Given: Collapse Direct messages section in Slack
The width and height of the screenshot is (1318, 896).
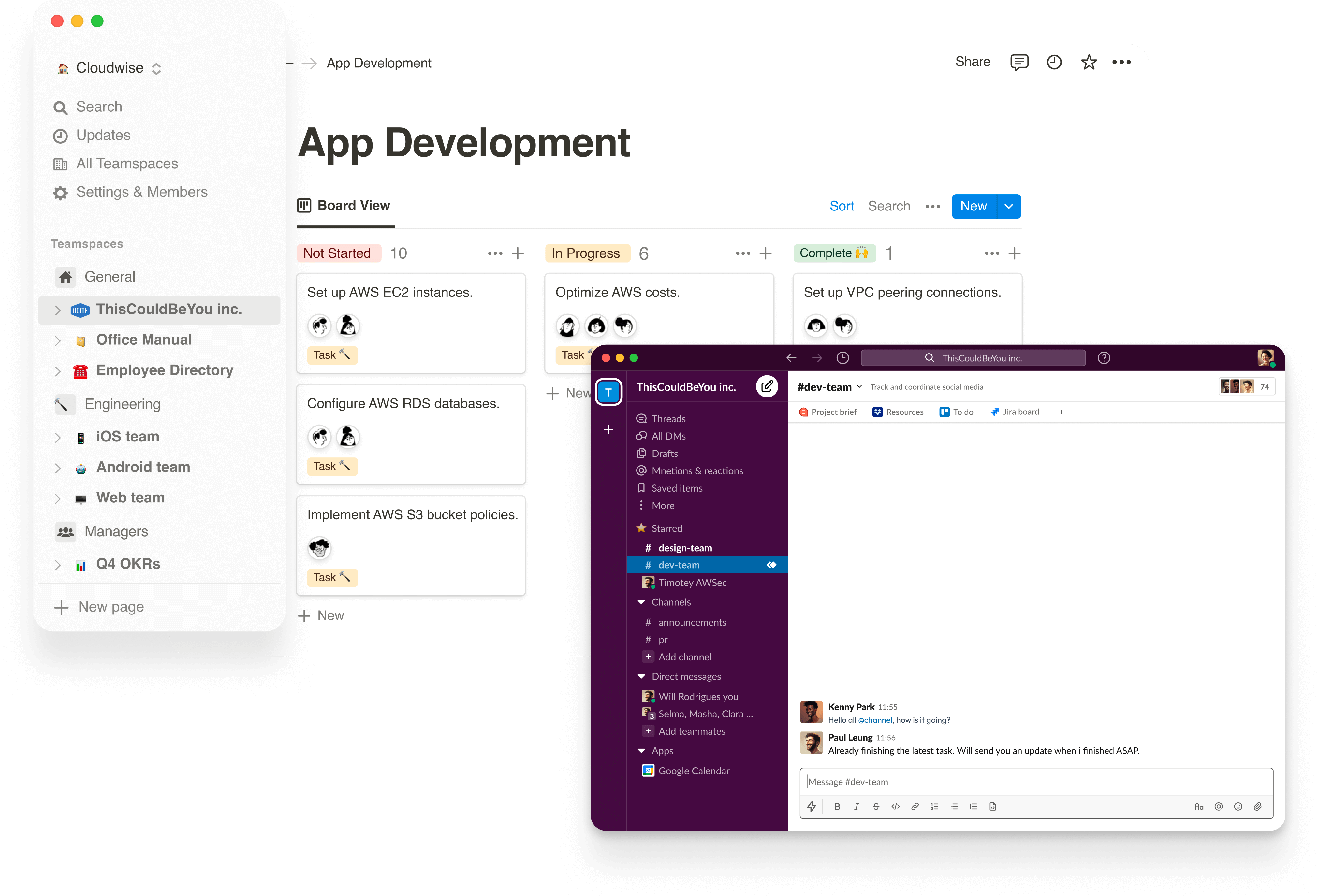Looking at the screenshot, I should click(x=641, y=676).
